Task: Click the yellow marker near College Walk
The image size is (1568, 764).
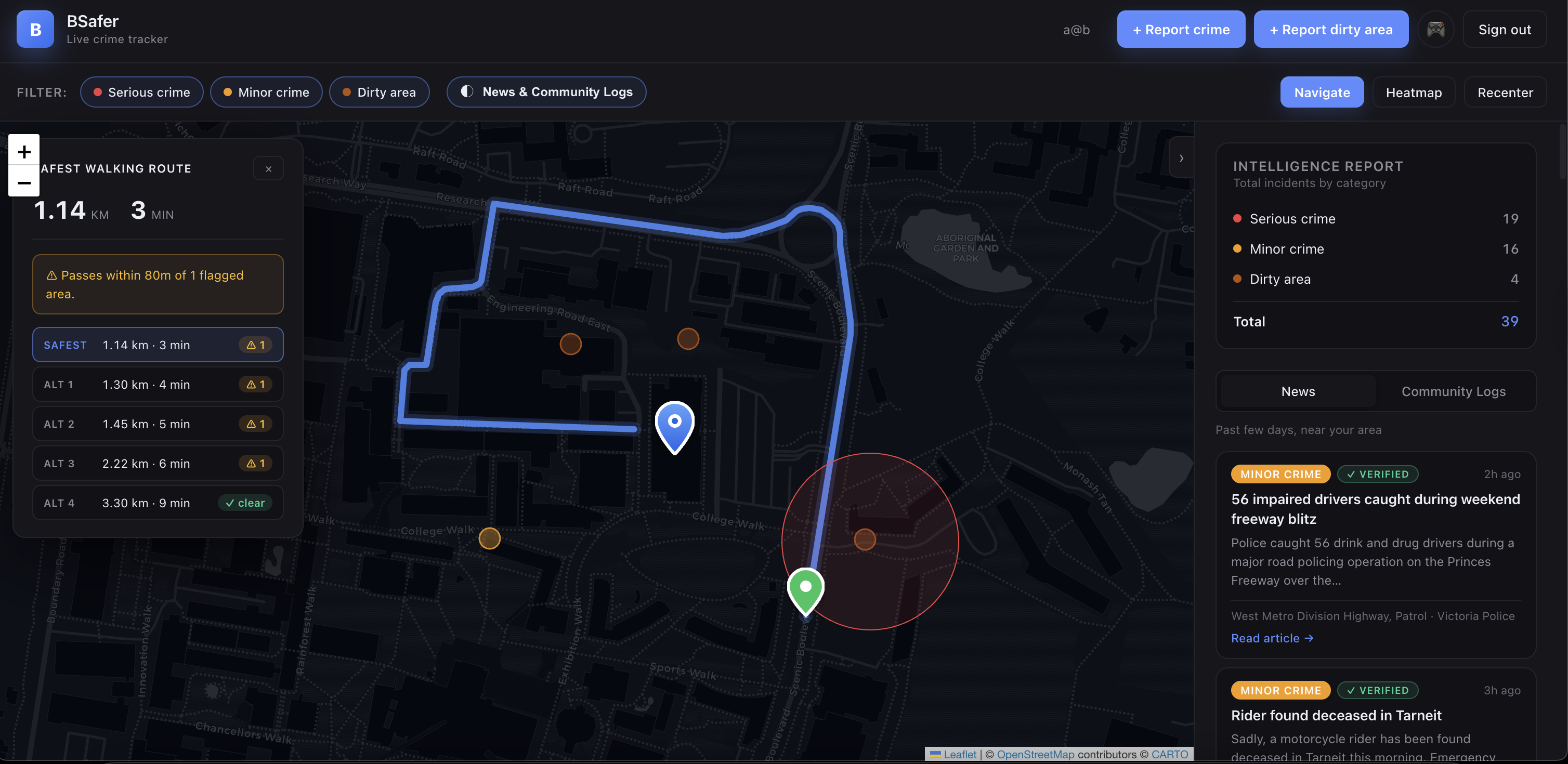Action: (489, 538)
